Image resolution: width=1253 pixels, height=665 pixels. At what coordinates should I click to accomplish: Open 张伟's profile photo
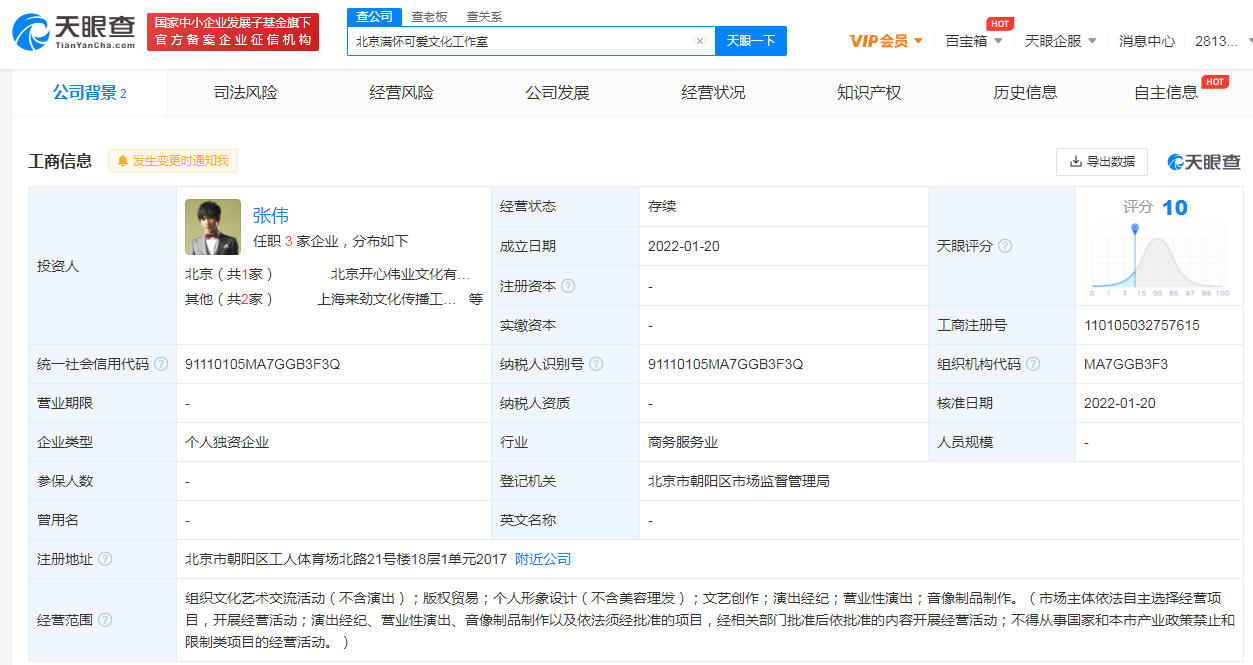point(213,227)
